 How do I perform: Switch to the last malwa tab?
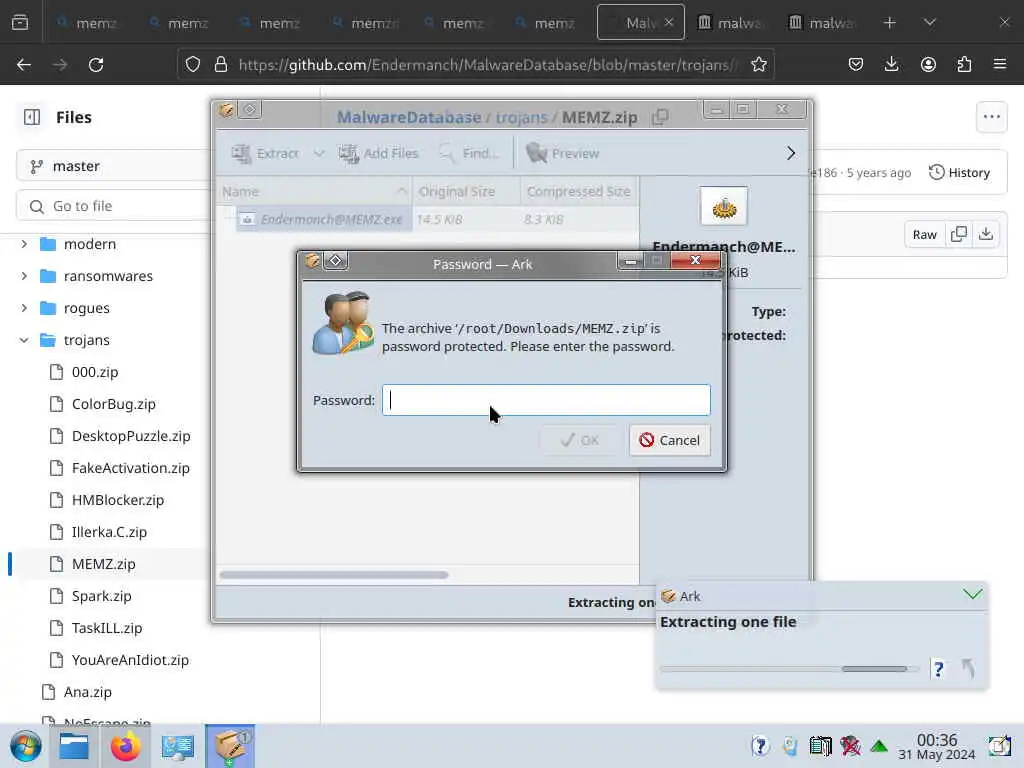click(x=822, y=23)
